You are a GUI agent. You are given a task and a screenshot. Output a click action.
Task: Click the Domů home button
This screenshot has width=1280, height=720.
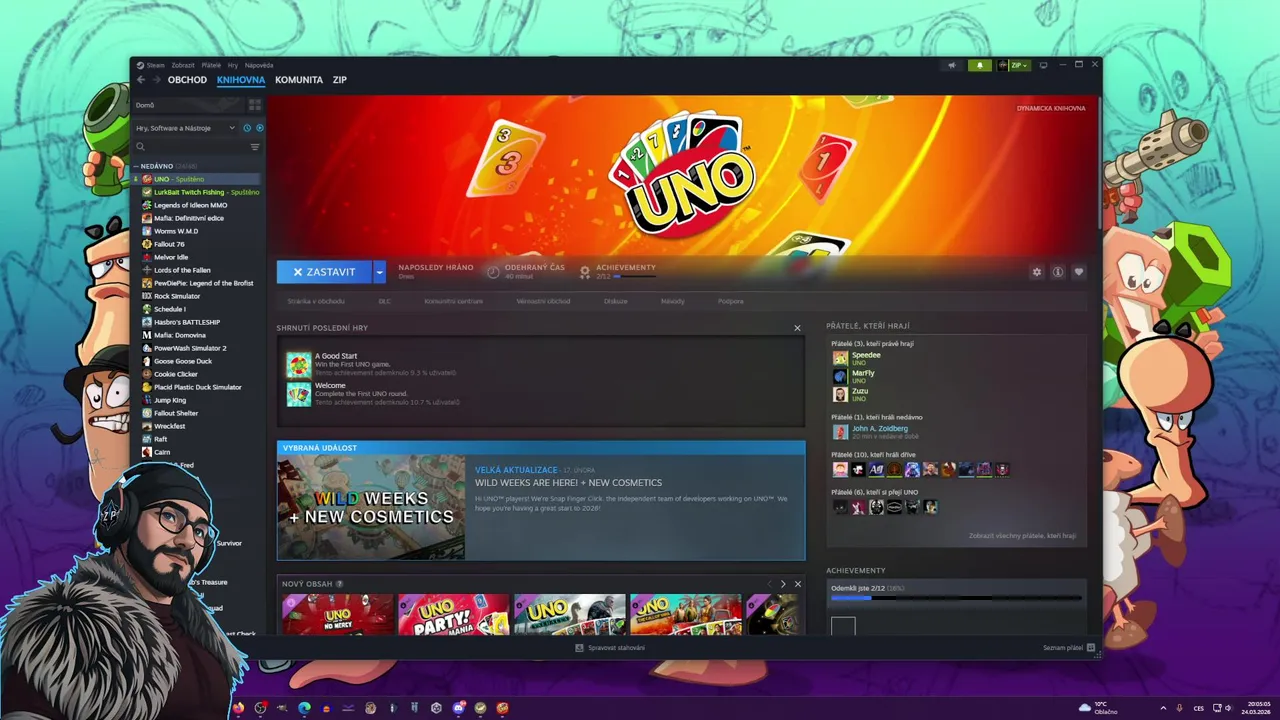click(x=188, y=105)
